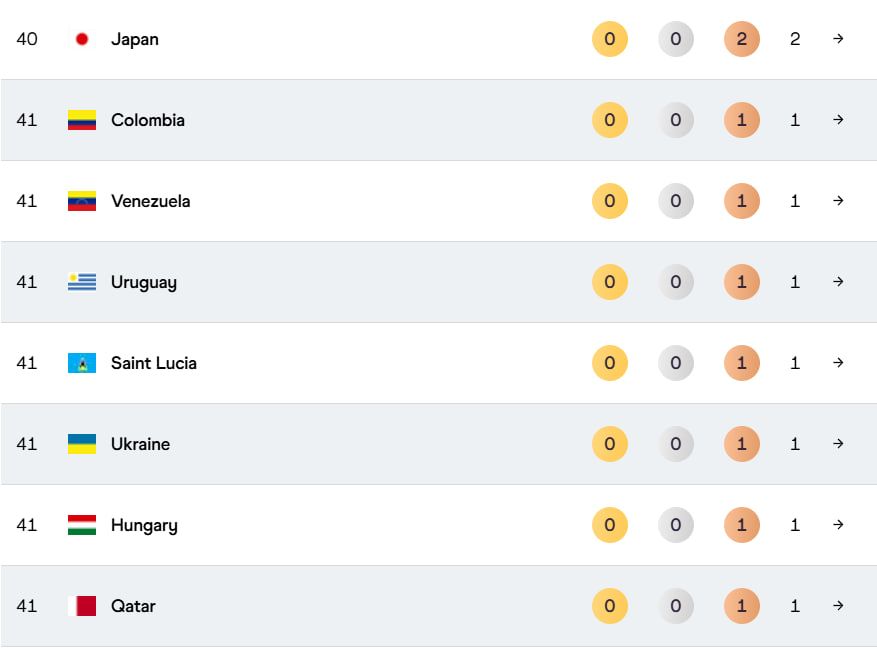Click the Saint Lucia flag icon

point(82,363)
